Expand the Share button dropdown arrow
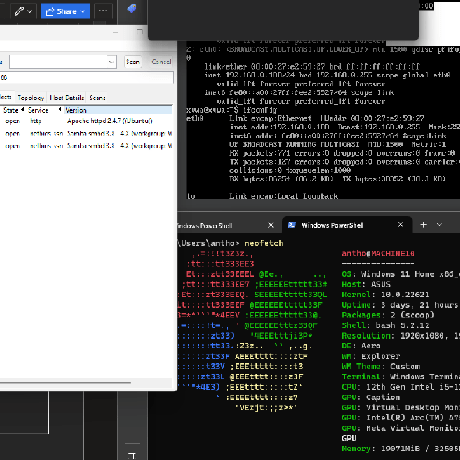460x460 pixels. click(x=84, y=12)
